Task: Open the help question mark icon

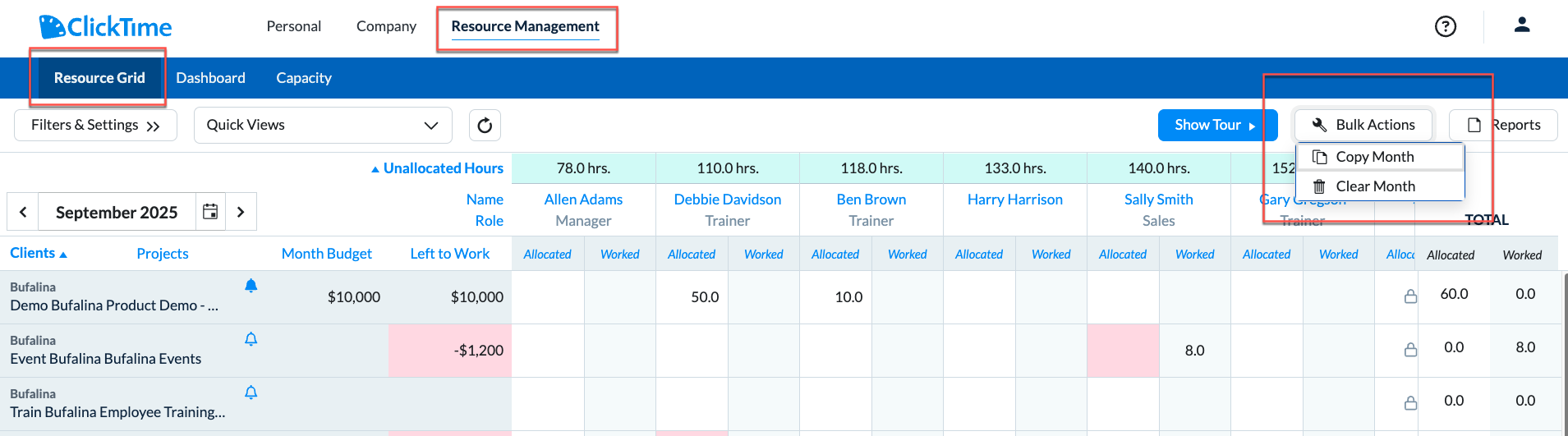Action: [x=1446, y=26]
